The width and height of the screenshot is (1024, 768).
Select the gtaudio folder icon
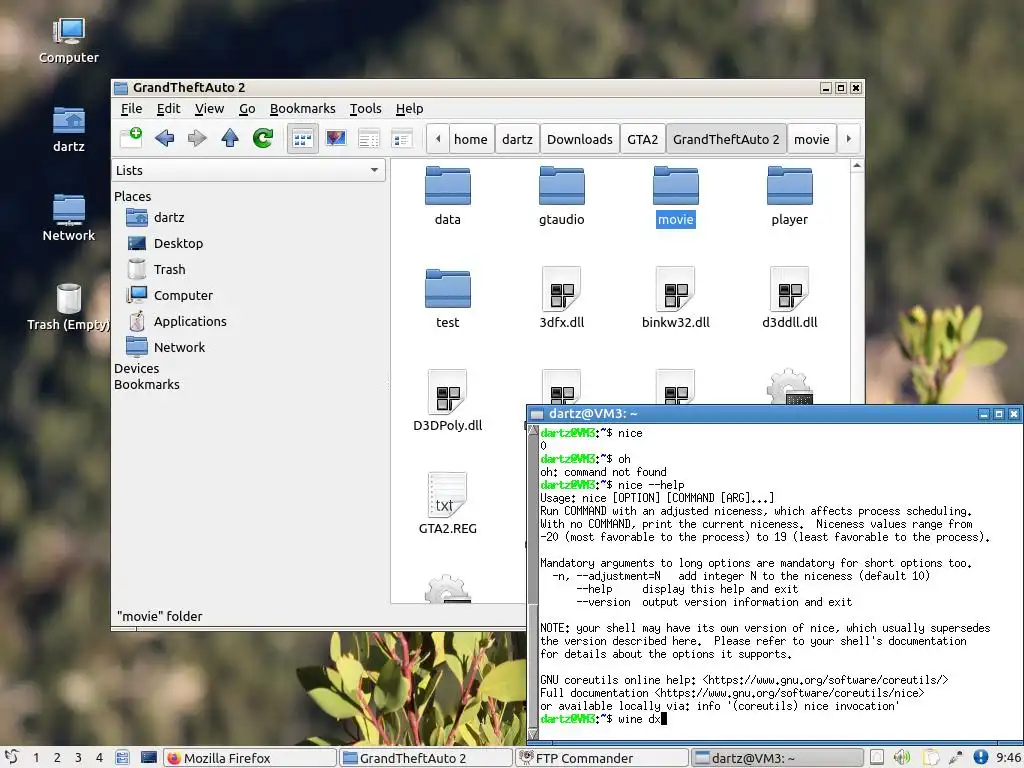click(562, 185)
